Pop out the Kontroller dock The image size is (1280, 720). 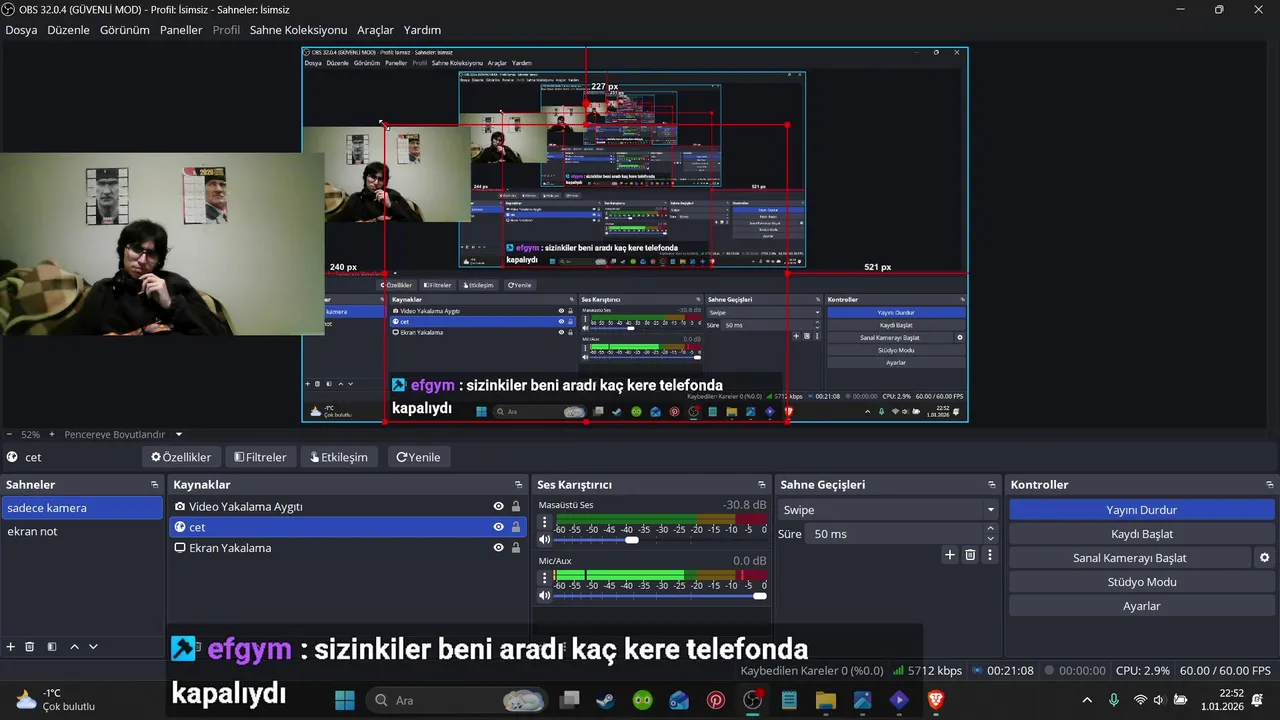1269,485
